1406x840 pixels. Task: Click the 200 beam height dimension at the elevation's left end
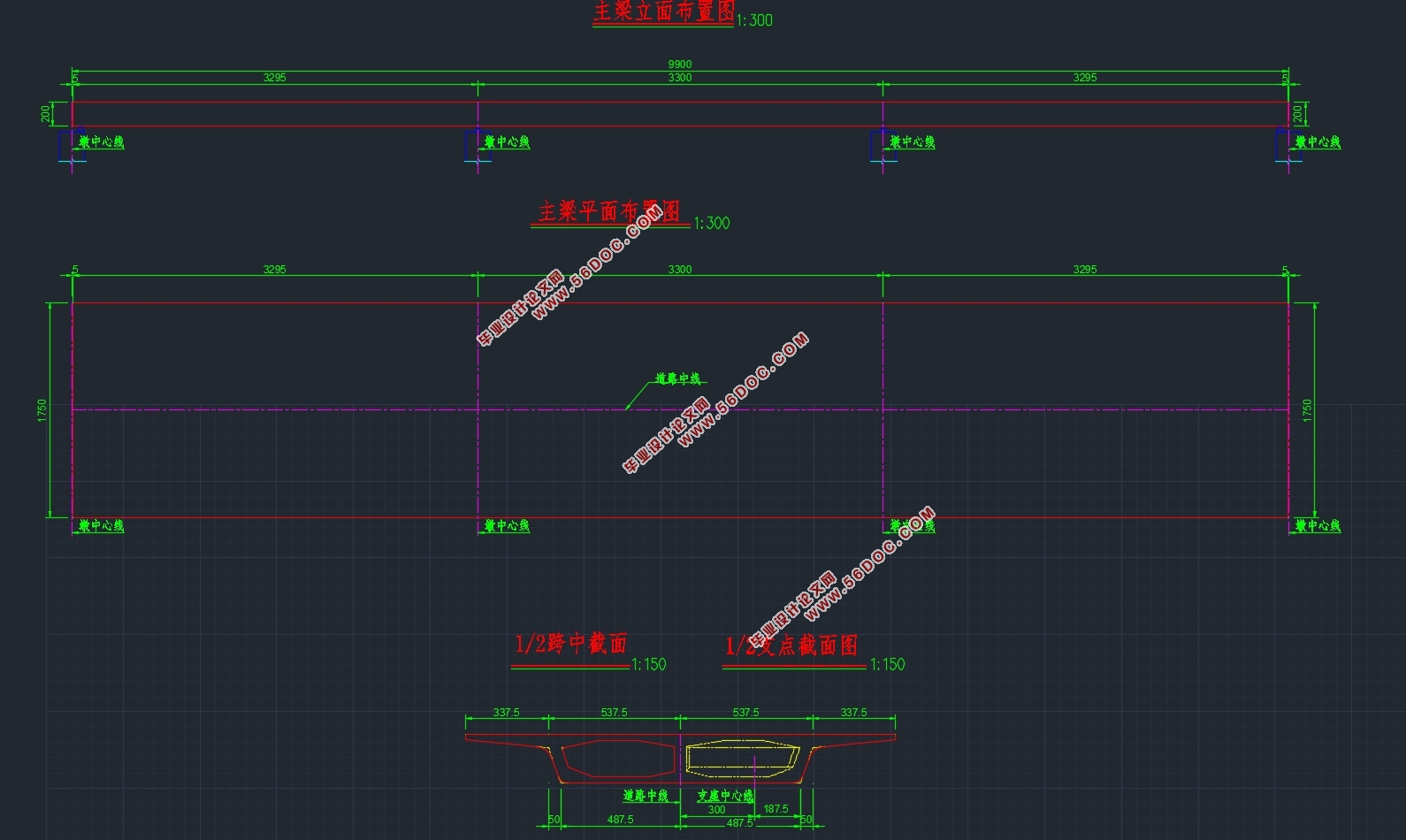pyautogui.click(x=46, y=113)
